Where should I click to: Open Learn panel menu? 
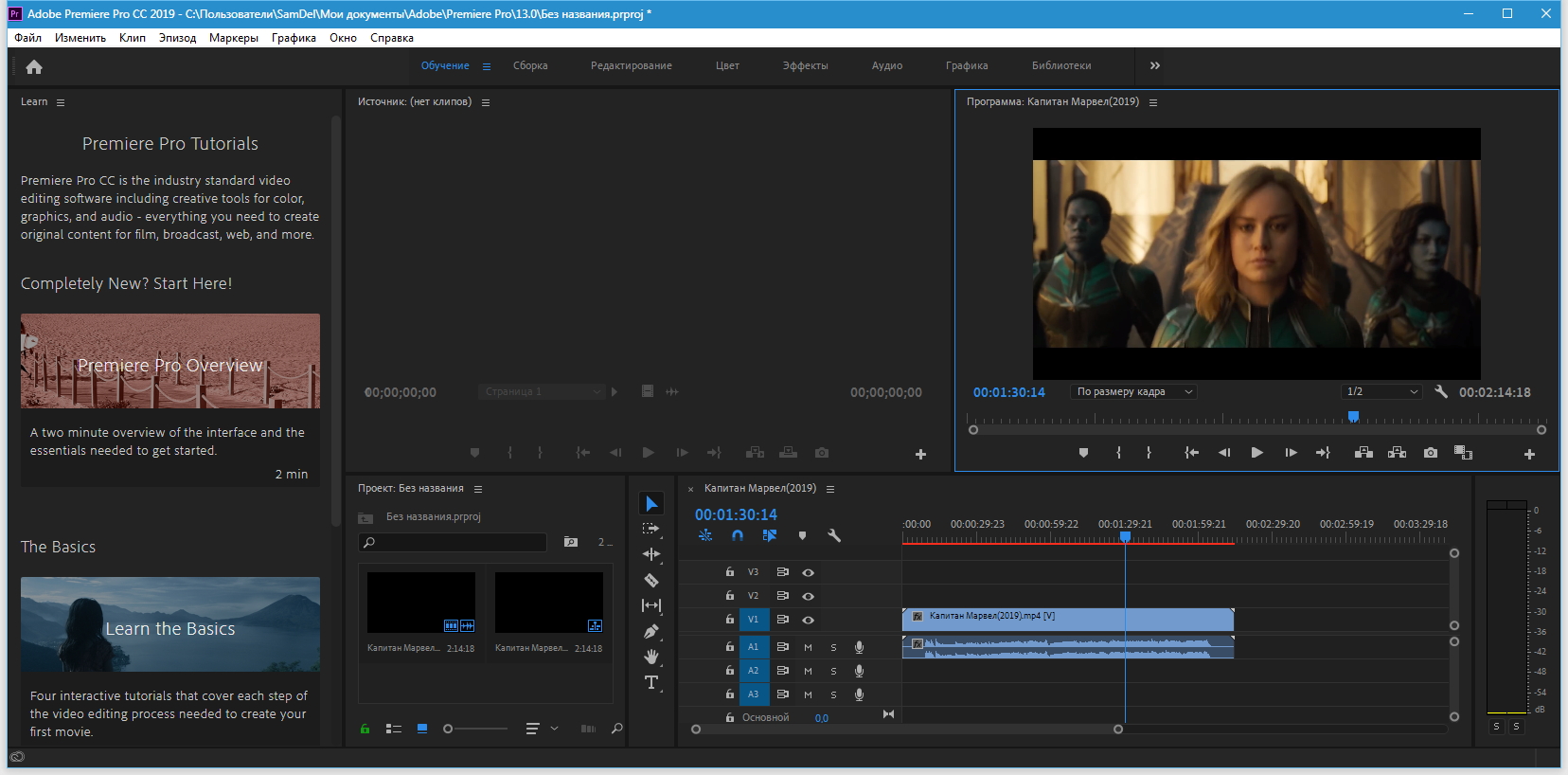click(61, 102)
